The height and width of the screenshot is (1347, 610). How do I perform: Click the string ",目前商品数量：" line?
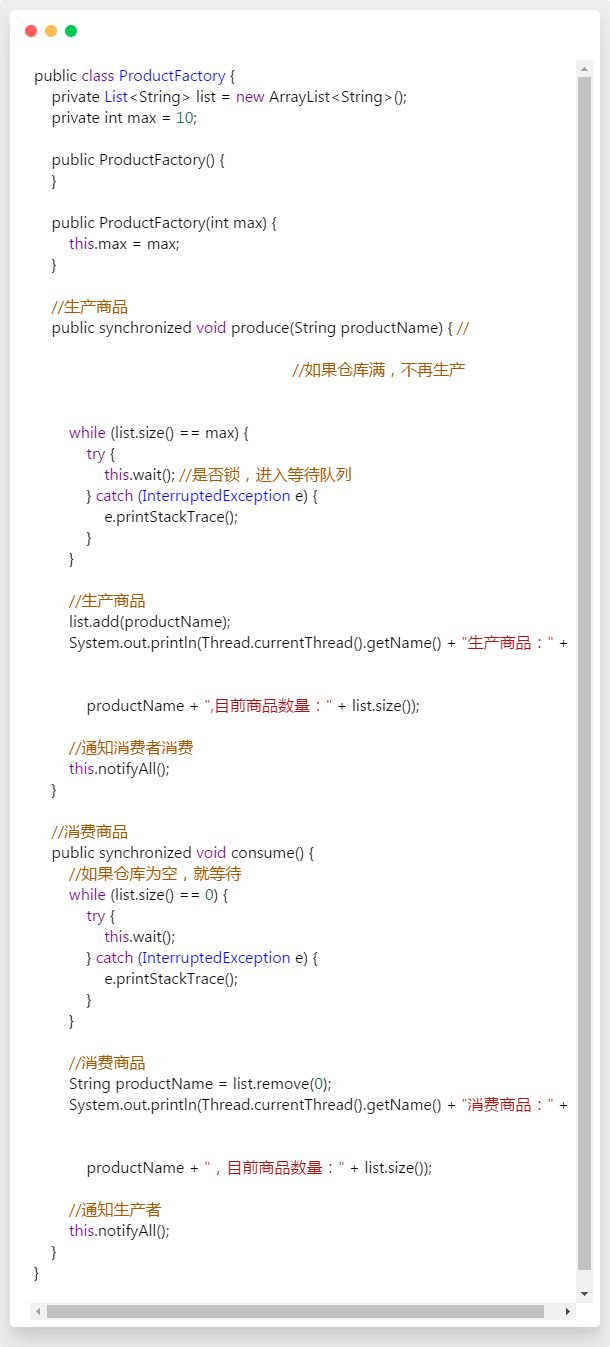point(253,706)
